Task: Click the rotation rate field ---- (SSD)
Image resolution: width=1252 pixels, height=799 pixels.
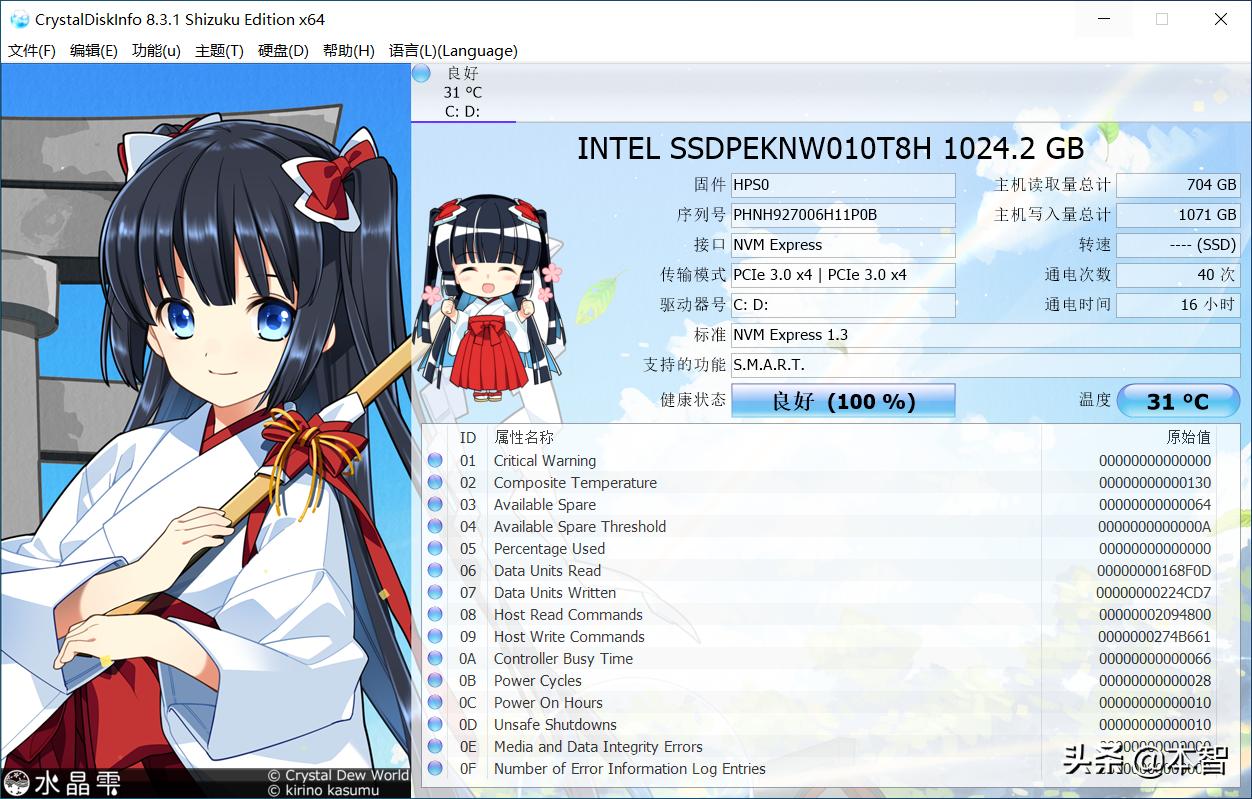Action: tap(1178, 245)
